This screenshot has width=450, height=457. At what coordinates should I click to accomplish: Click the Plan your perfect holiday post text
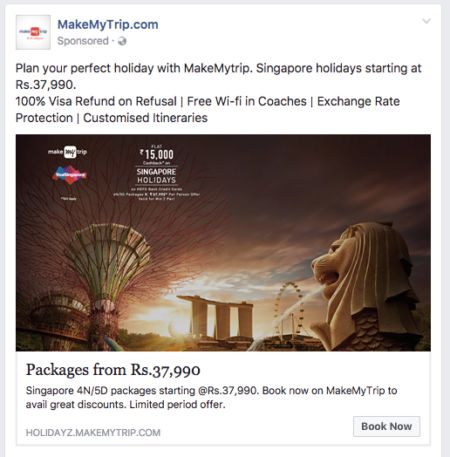pos(218,76)
